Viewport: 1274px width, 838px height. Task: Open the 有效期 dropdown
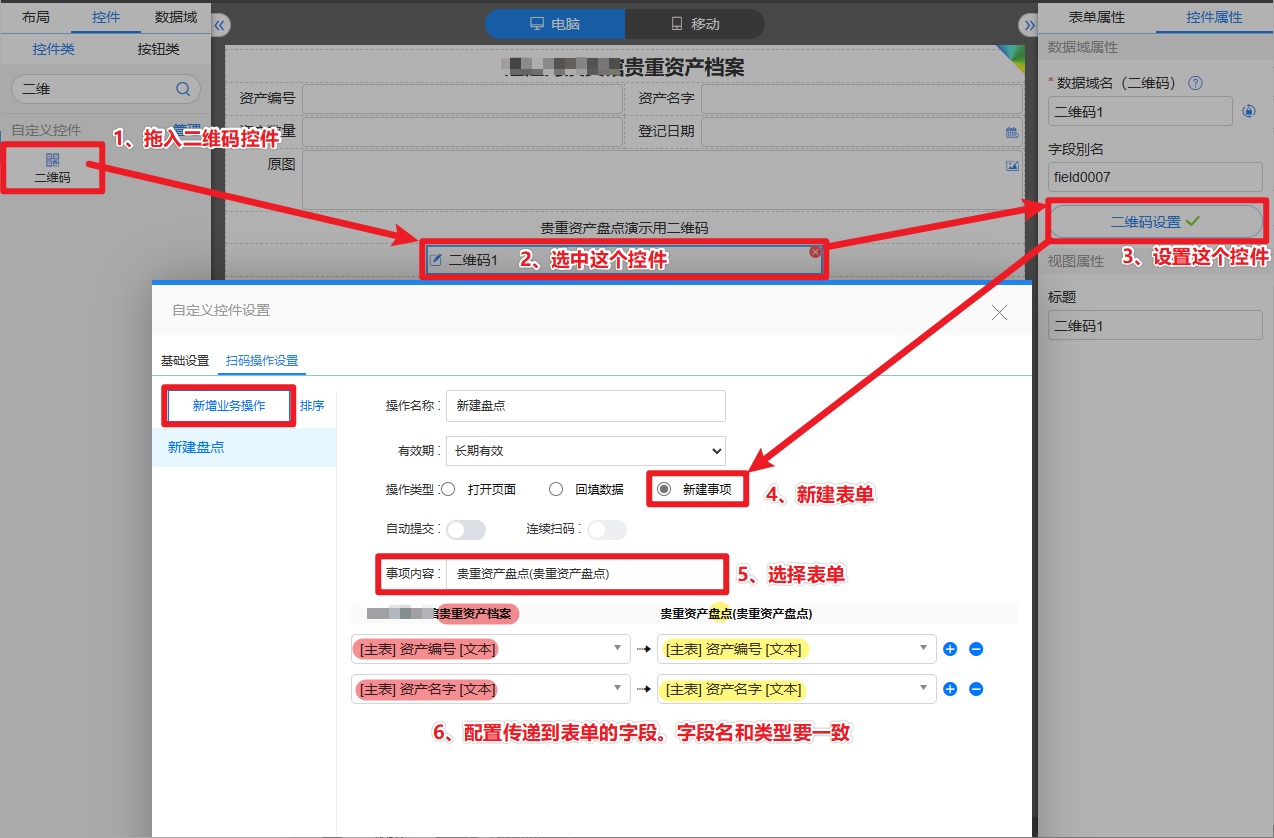click(x=585, y=451)
